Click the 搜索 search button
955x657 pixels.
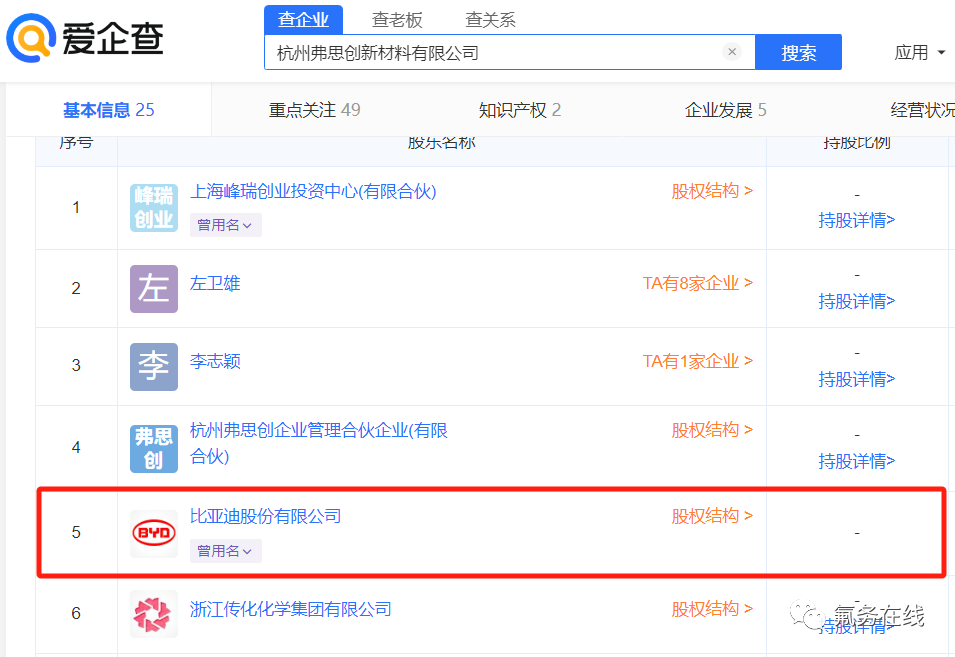coord(798,51)
